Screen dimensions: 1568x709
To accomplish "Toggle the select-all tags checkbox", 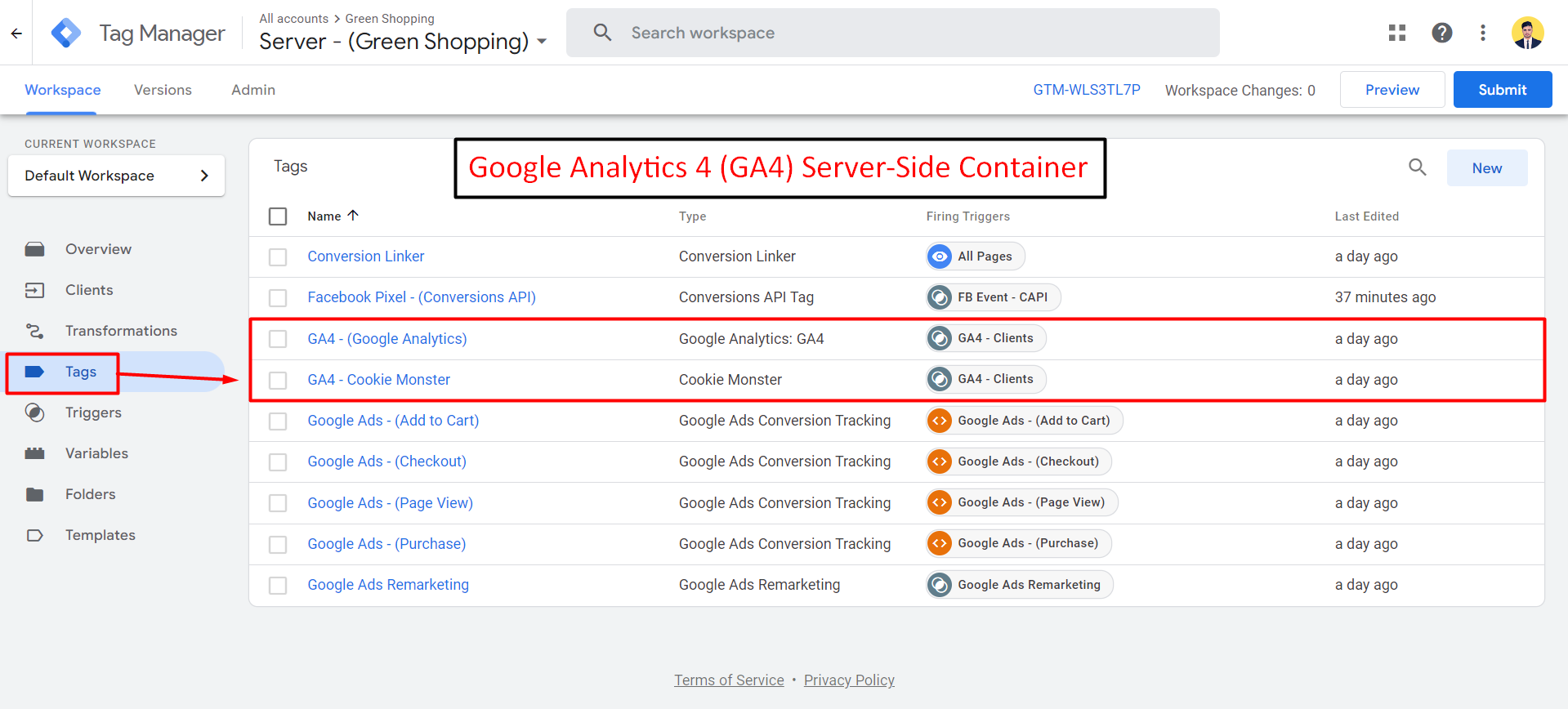I will 278,216.
